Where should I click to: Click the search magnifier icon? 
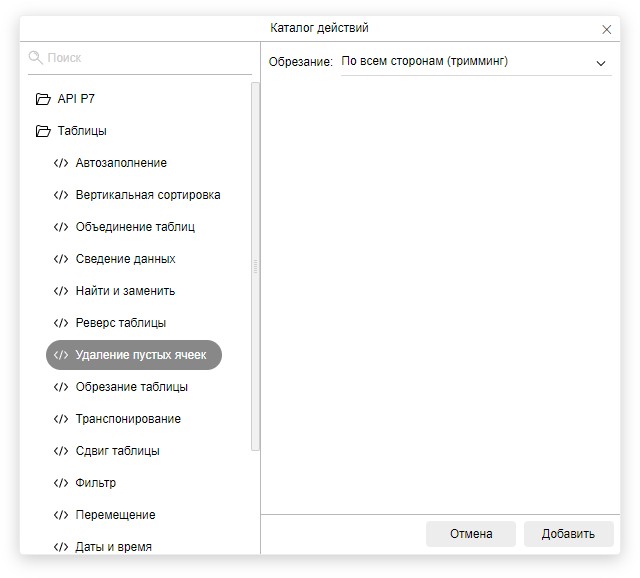[x=36, y=58]
